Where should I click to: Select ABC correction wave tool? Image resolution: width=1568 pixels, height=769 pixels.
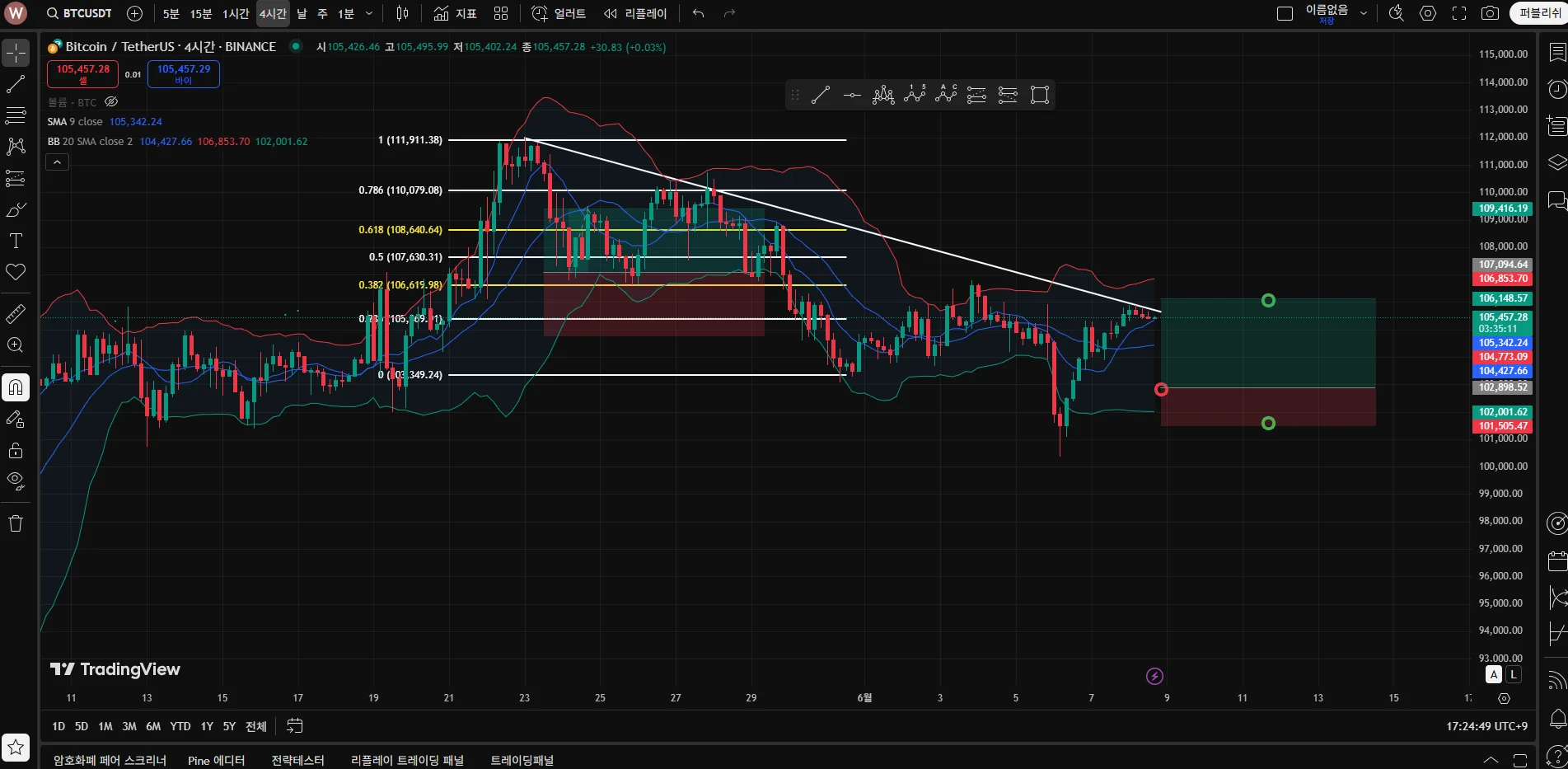click(x=946, y=96)
